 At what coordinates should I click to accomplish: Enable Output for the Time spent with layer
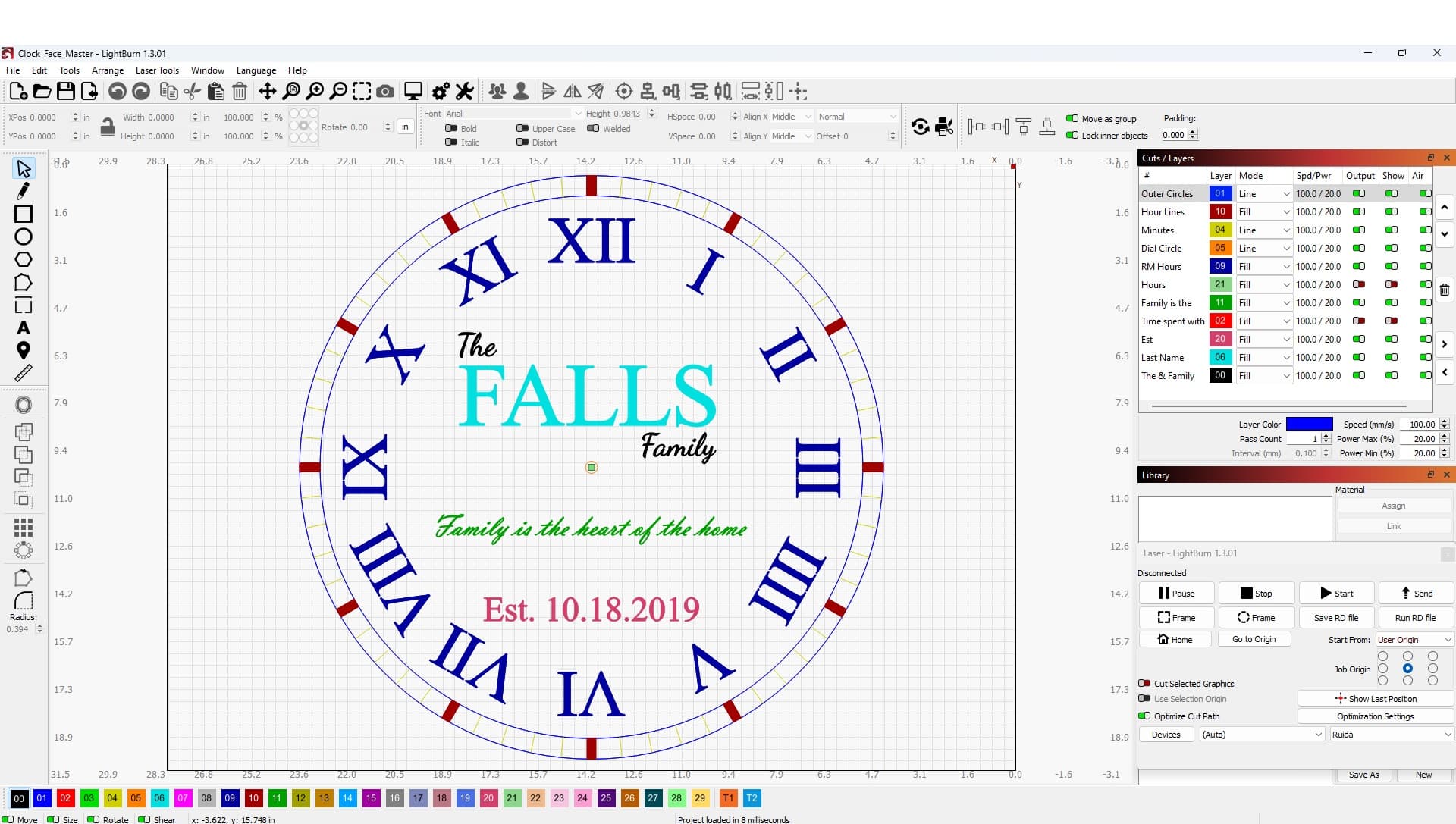point(1358,321)
